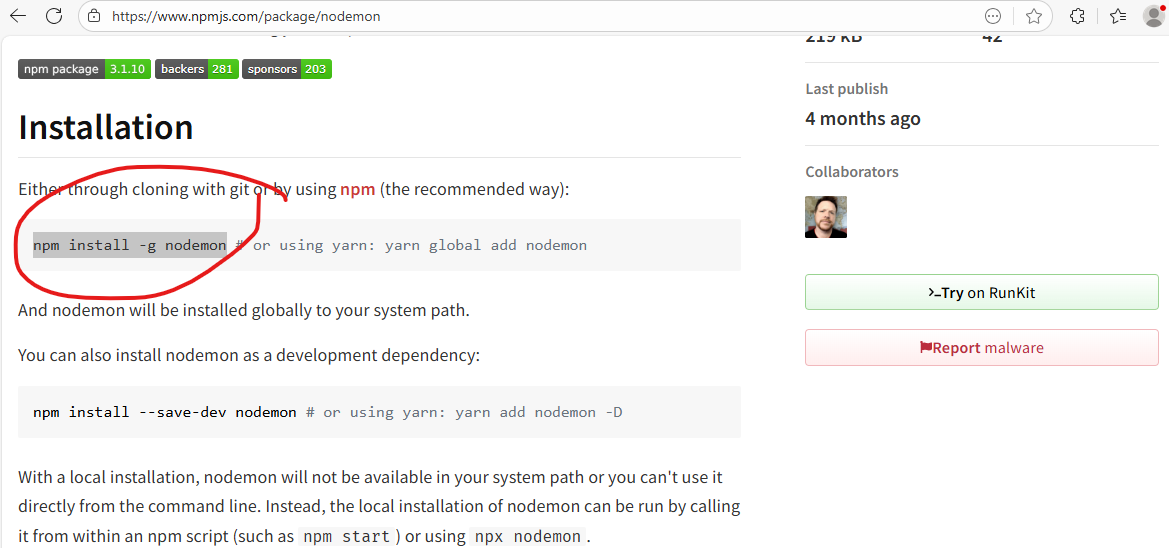Go back to the previous page
This screenshot has width=1169, height=548.
click(x=18, y=16)
